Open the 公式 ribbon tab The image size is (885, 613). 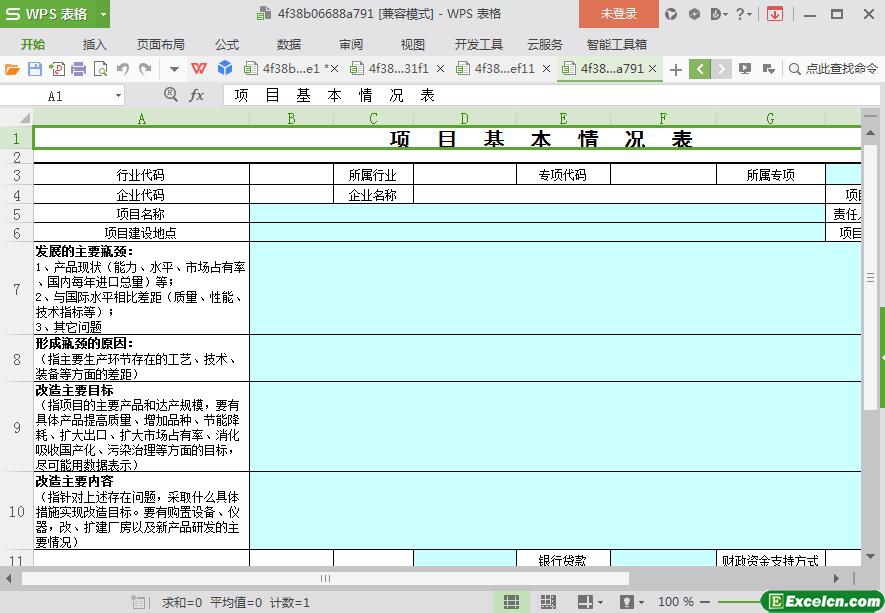point(227,44)
